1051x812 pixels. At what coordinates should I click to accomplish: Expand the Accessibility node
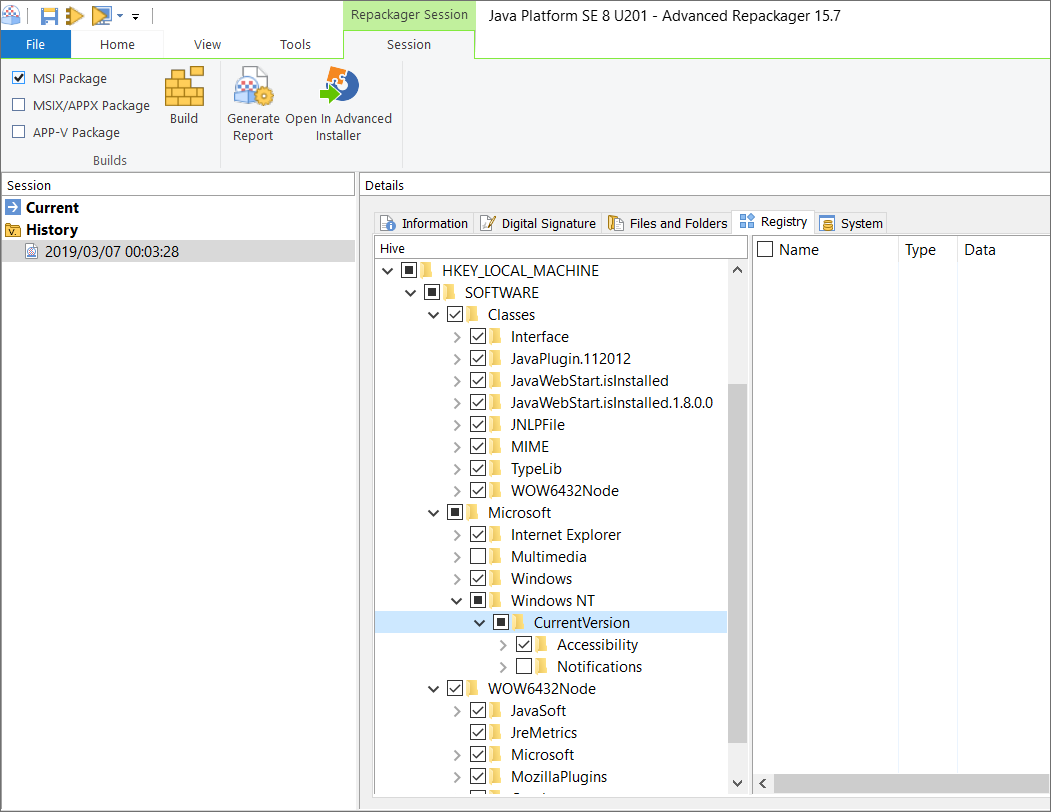tap(503, 645)
